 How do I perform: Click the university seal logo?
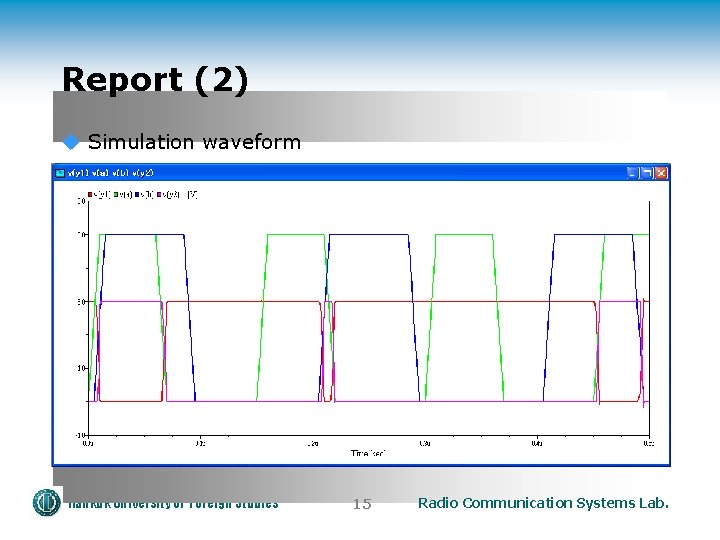coord(46,502)
